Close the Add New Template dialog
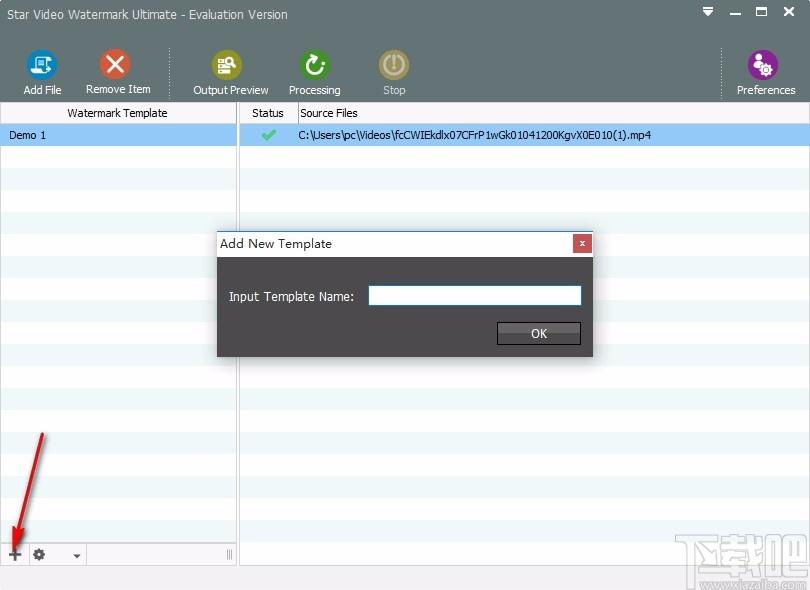 (582, 243)
